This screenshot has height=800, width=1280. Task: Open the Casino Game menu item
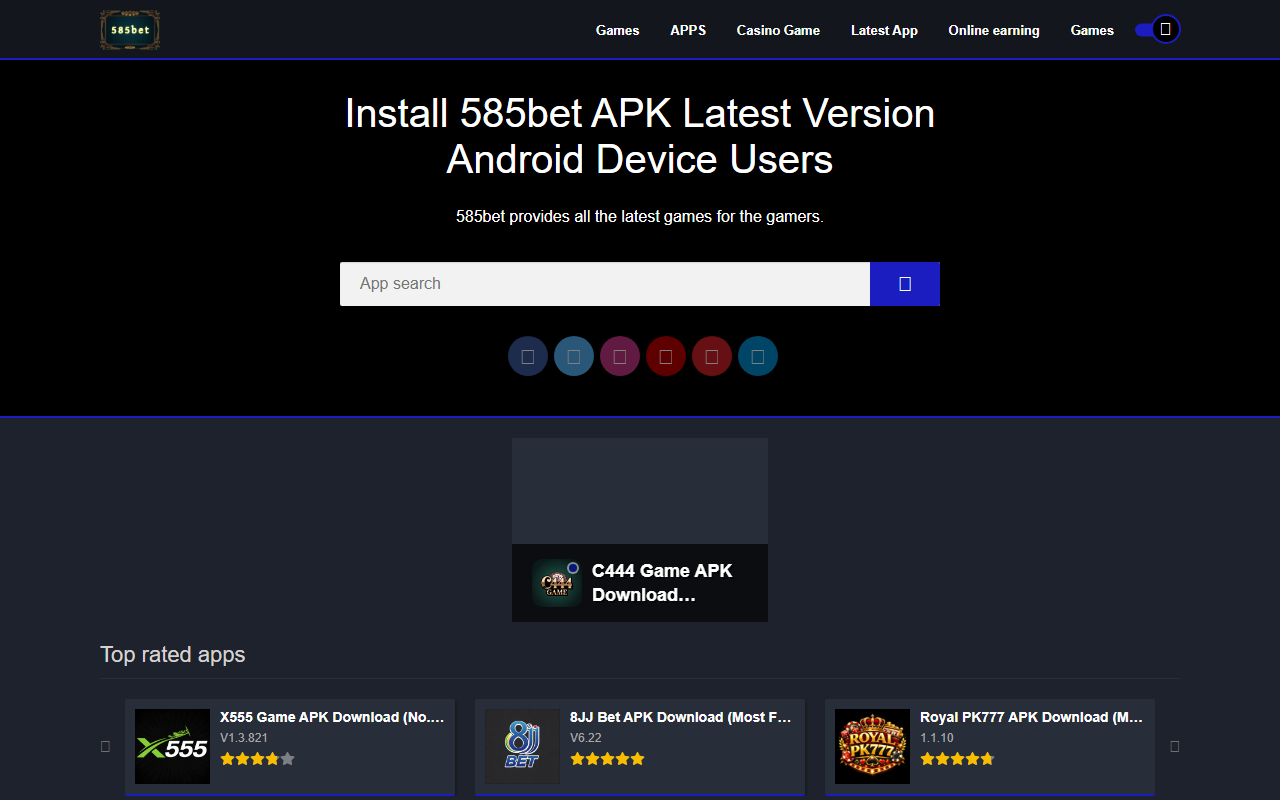(778, 30)
